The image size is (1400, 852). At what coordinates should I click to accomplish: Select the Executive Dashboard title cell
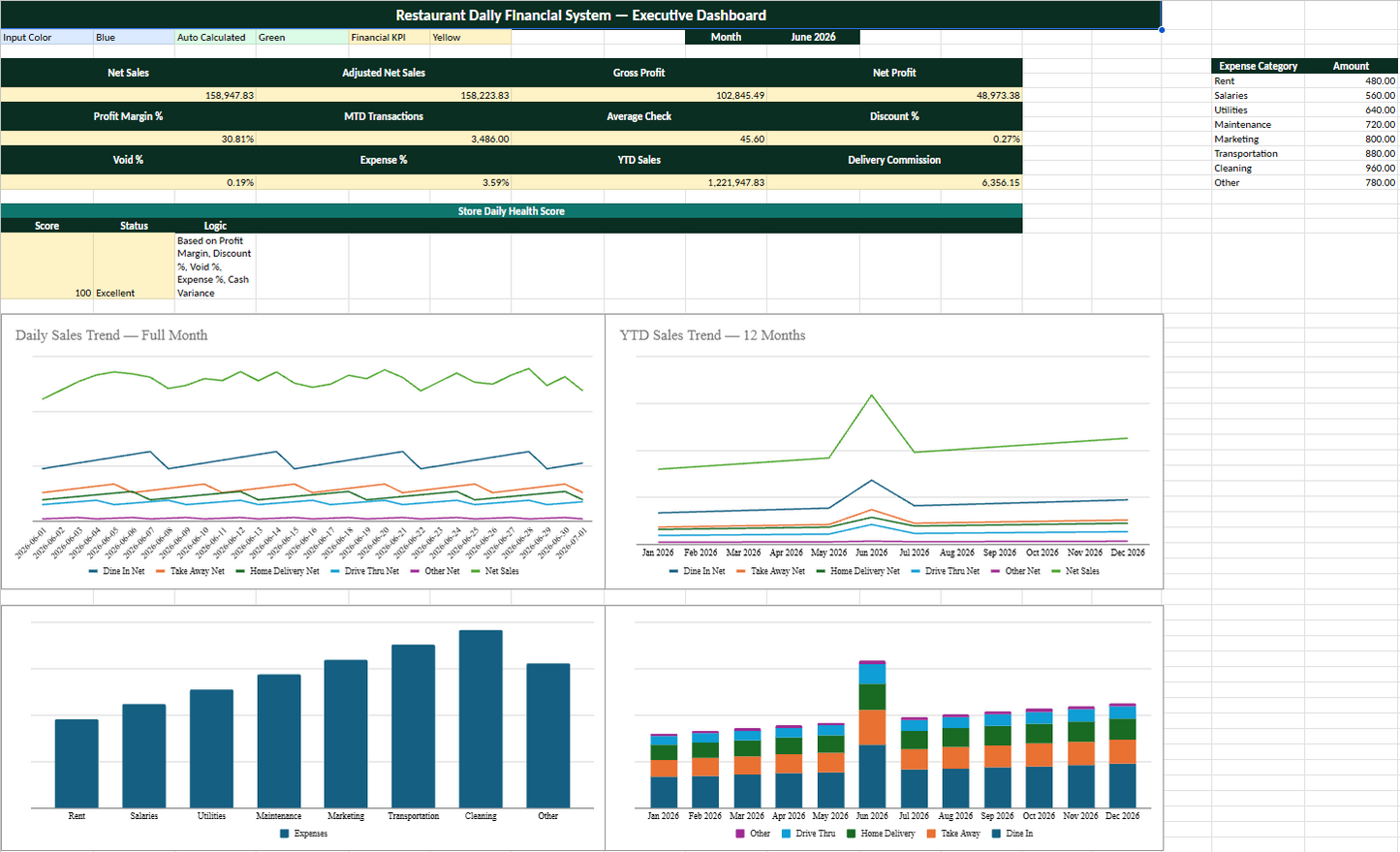[x=580, y=16]
